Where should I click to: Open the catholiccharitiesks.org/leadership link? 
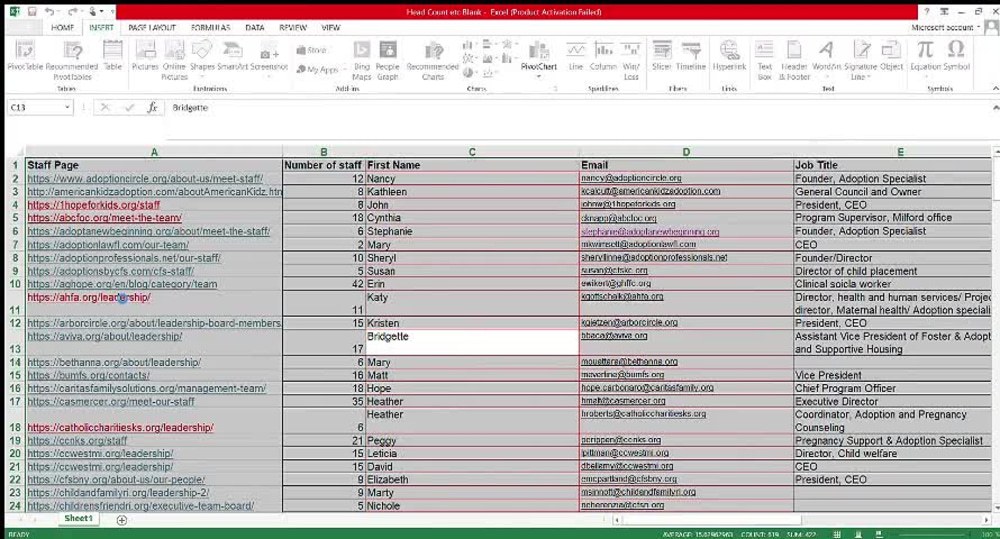[x=120, y=428]
